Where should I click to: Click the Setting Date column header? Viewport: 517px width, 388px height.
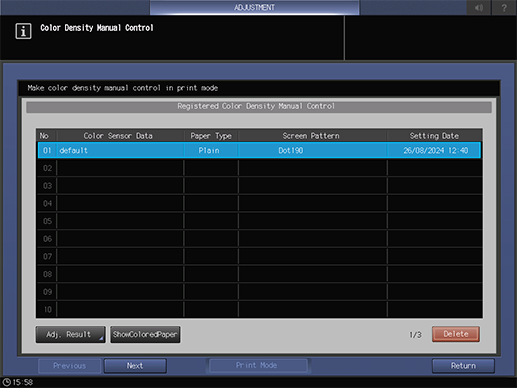coord(434,136)
